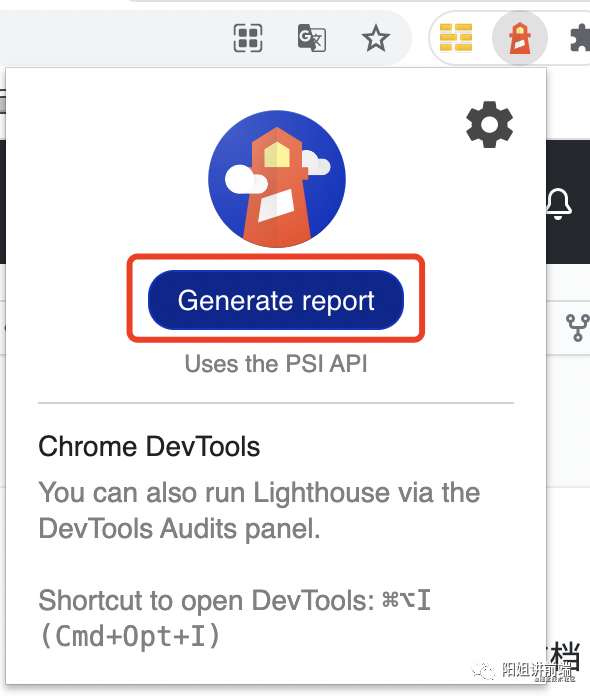Click the 'Chrome DevTools' heading

coord(149,446)
